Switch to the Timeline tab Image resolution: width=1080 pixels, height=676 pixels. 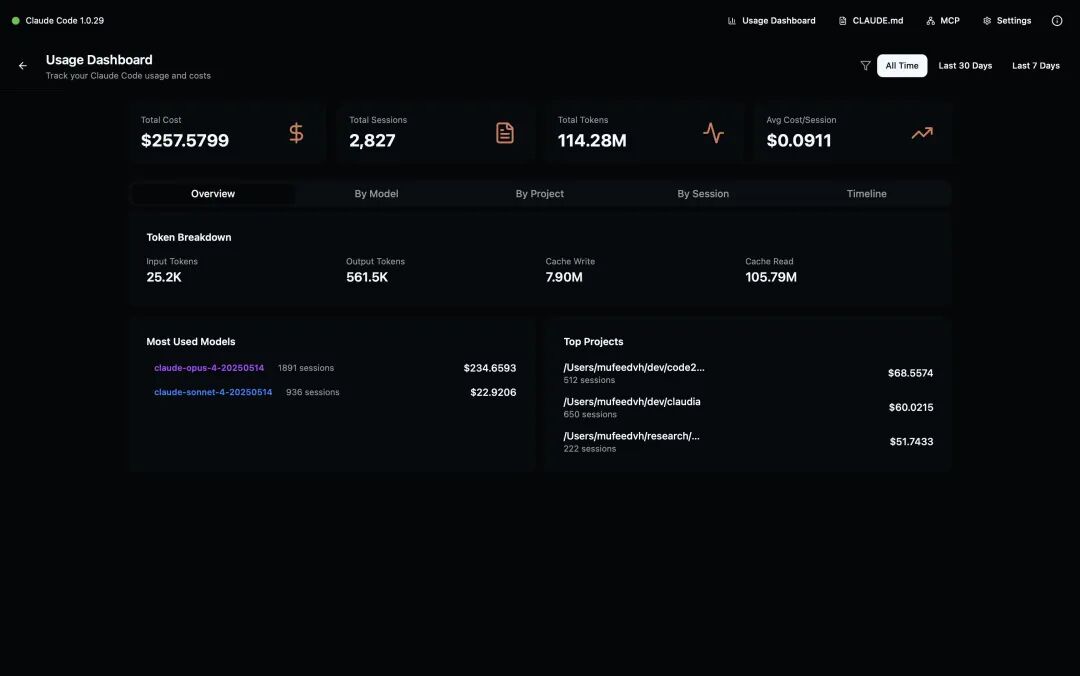click(866, 193)
